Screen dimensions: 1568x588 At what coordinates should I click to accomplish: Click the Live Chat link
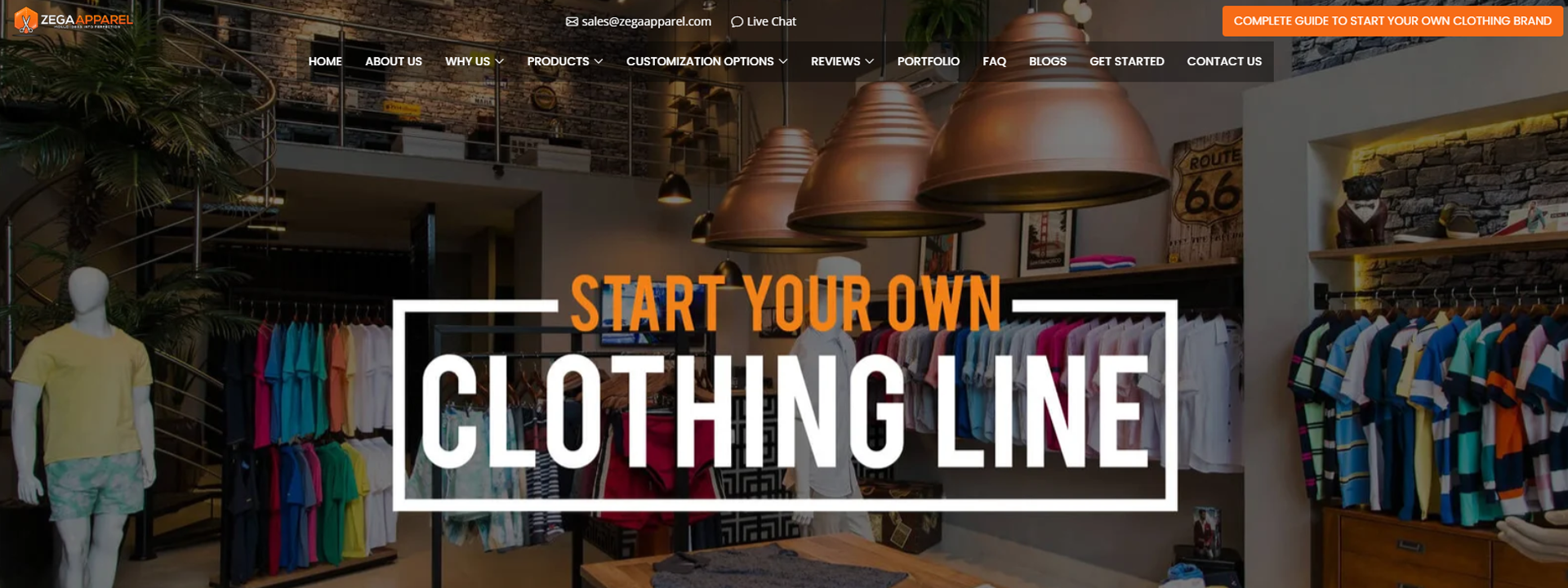[771, 21]
